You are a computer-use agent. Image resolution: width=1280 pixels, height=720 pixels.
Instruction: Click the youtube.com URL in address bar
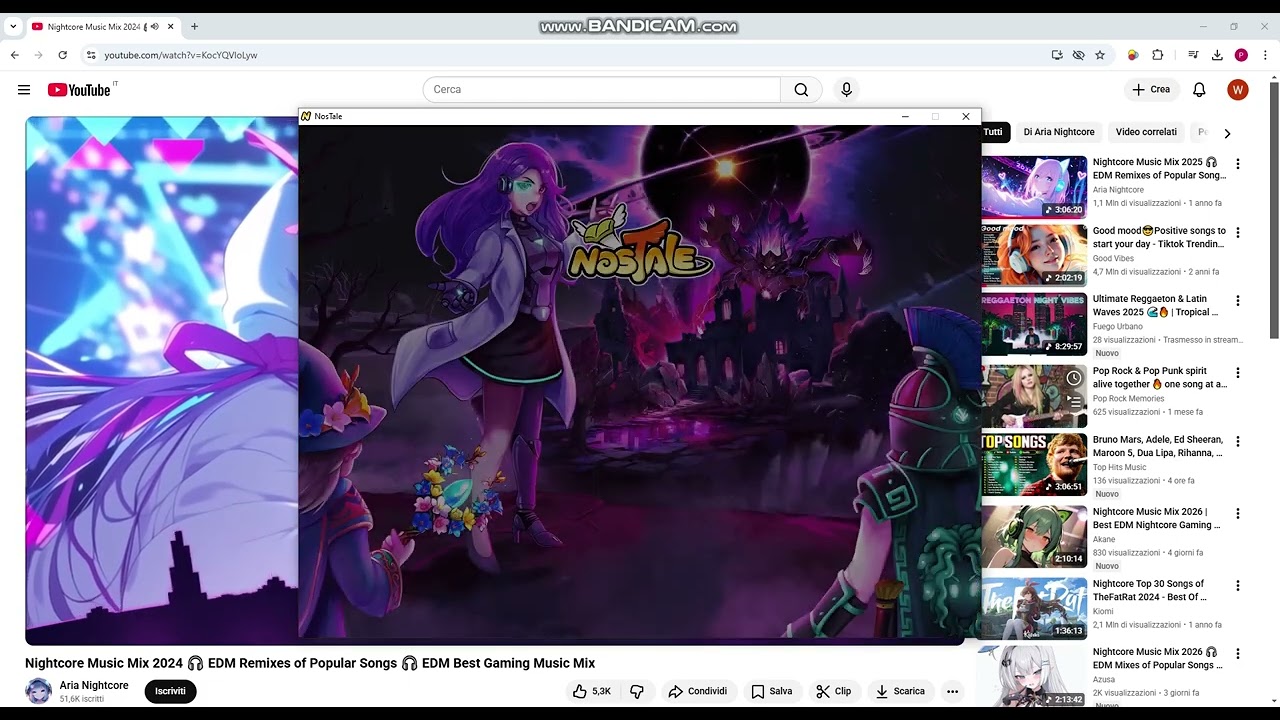pyautogui.click(x=181, y=55)
